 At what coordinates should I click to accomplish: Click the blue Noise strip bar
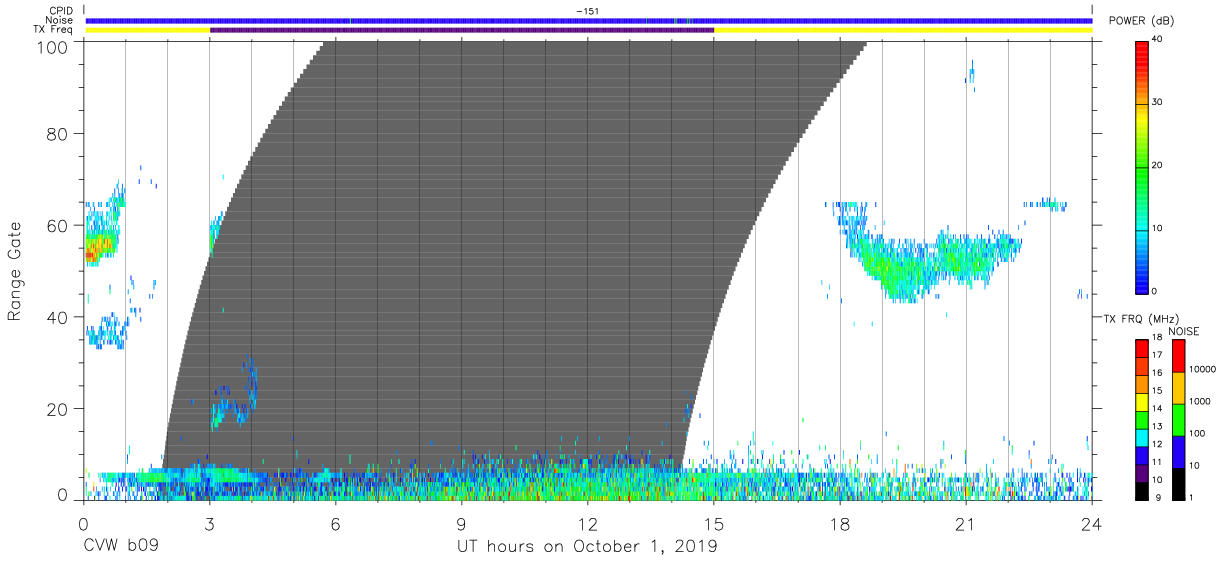pos(589,20)
